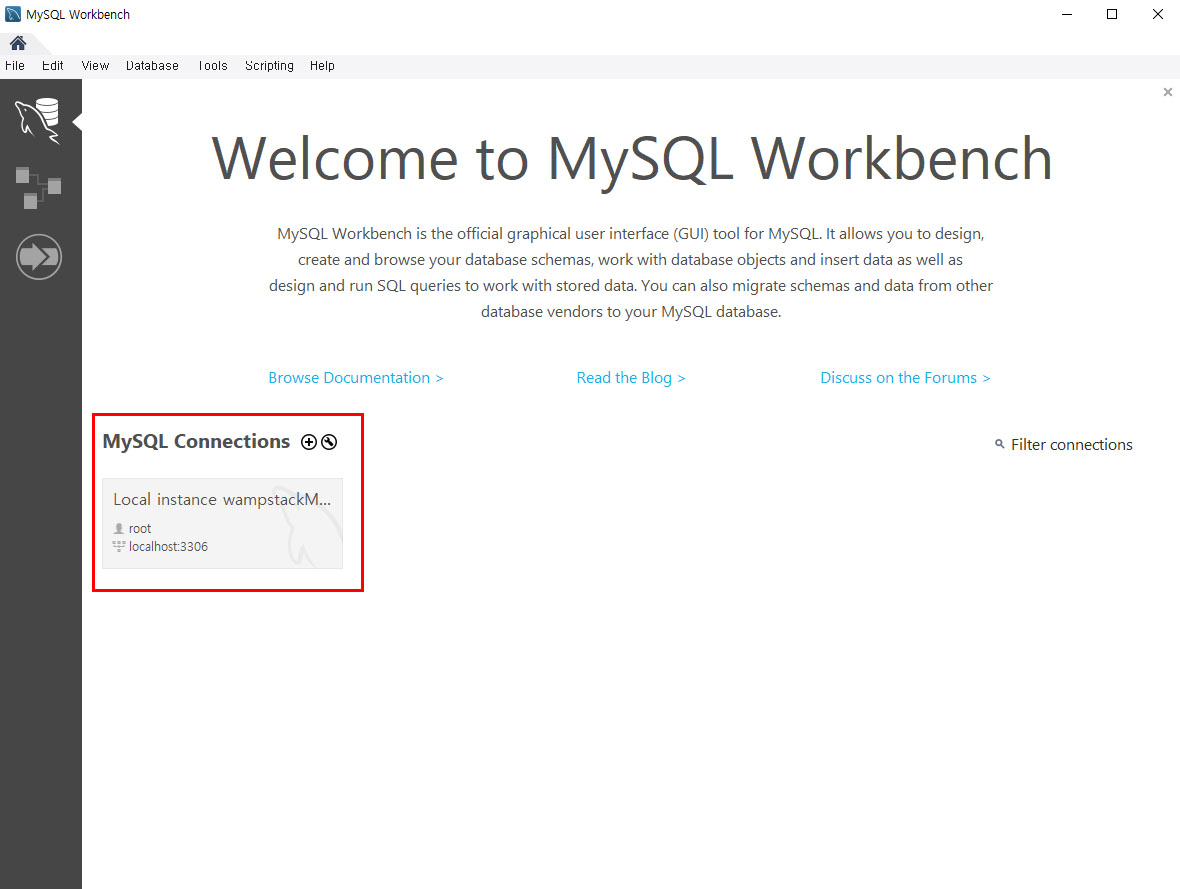
Task: Open the Edit menu
Action: (53, 65)
